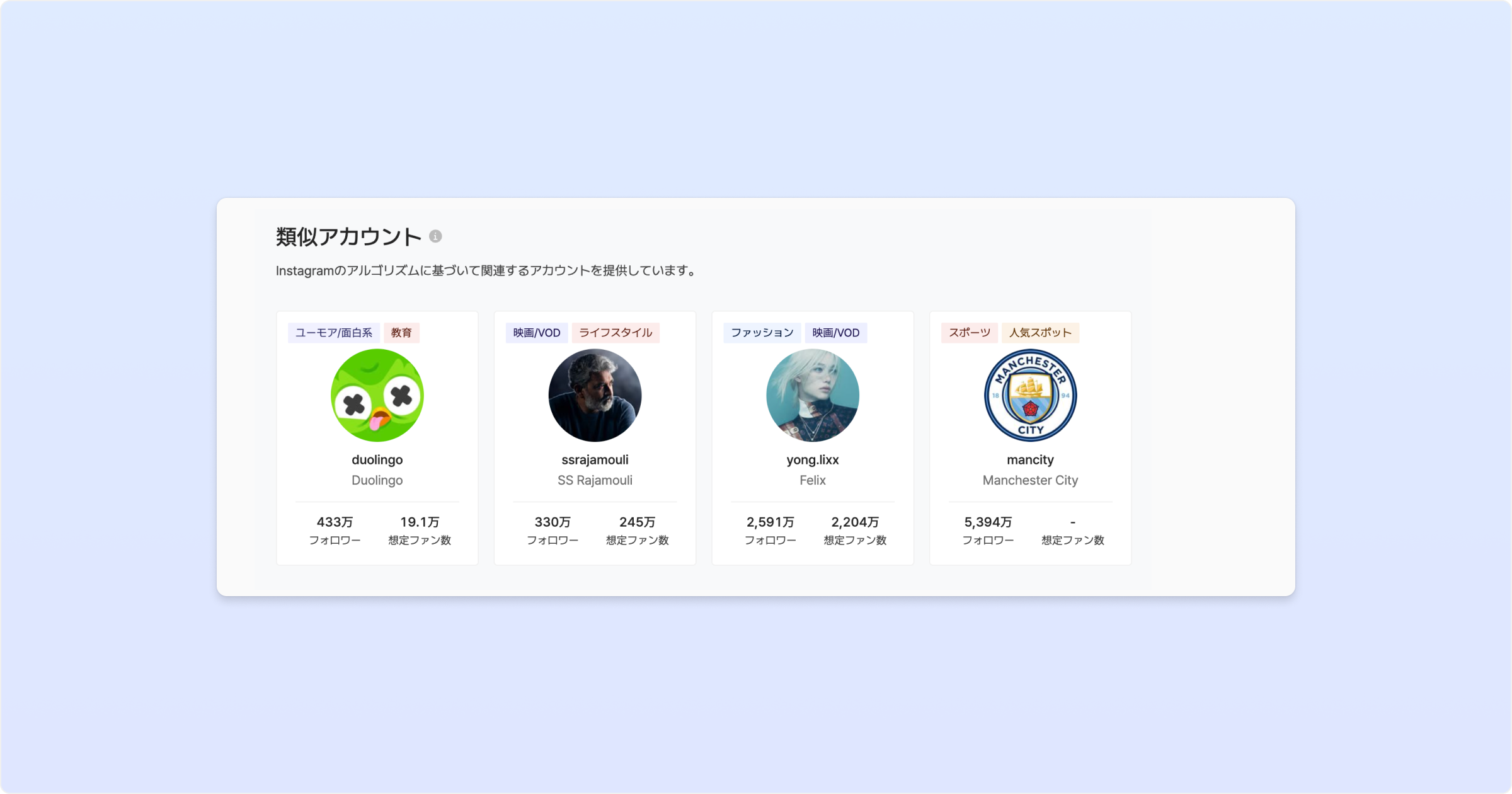The width and height of the screenshot is (1512, 794).
Task: Click the 人気スポット tag
Action: [1039, 333]
